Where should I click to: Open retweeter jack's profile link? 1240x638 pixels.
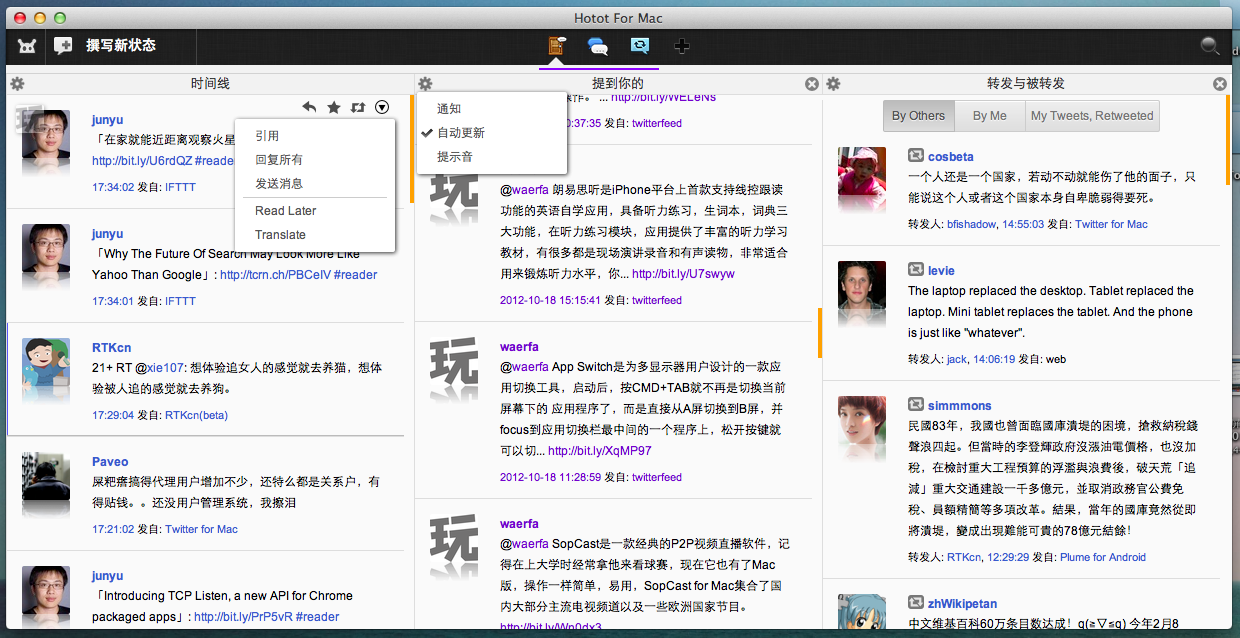coord(957,359)
